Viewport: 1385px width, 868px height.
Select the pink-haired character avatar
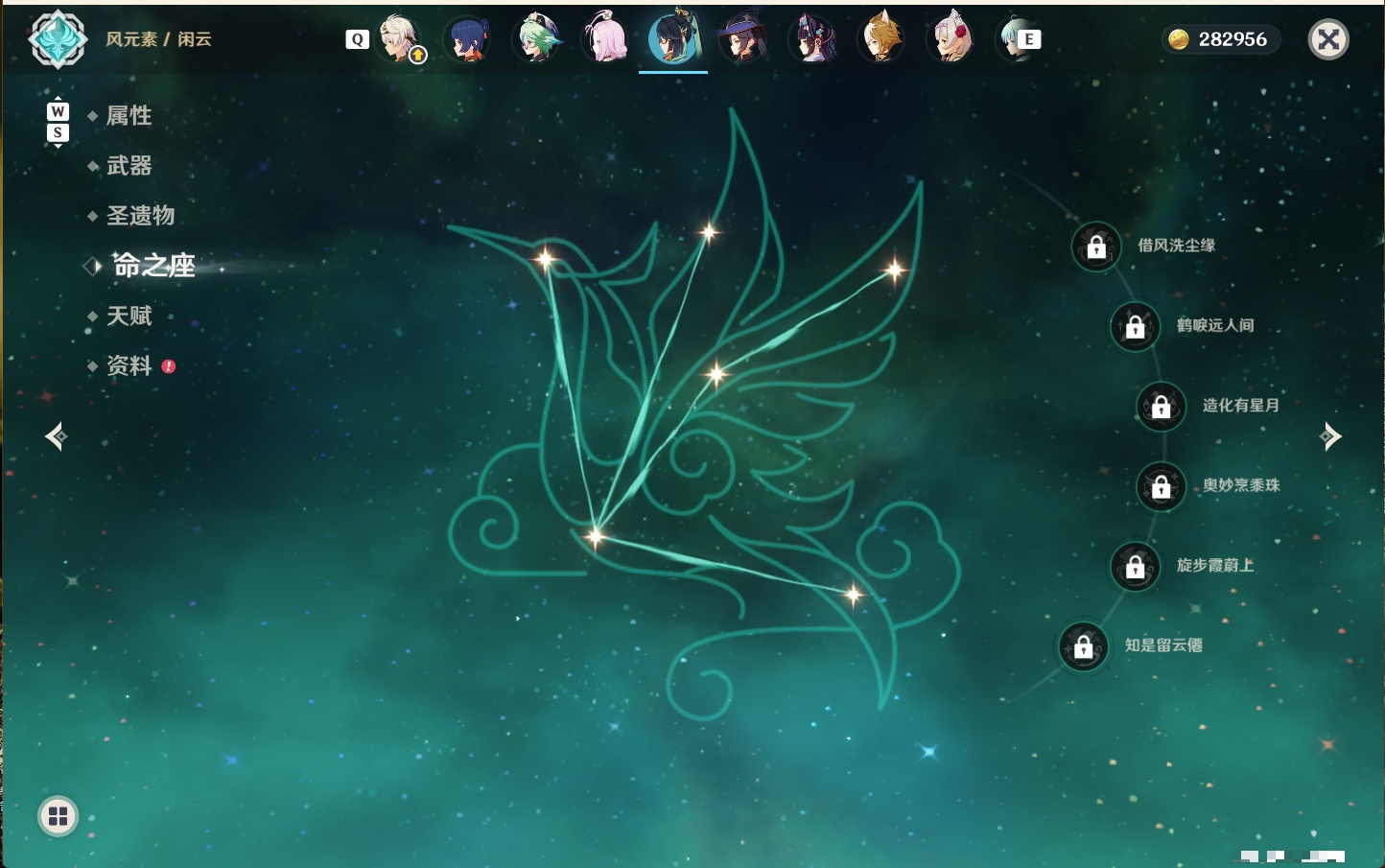pyautogui.click(x=605, y=39)
